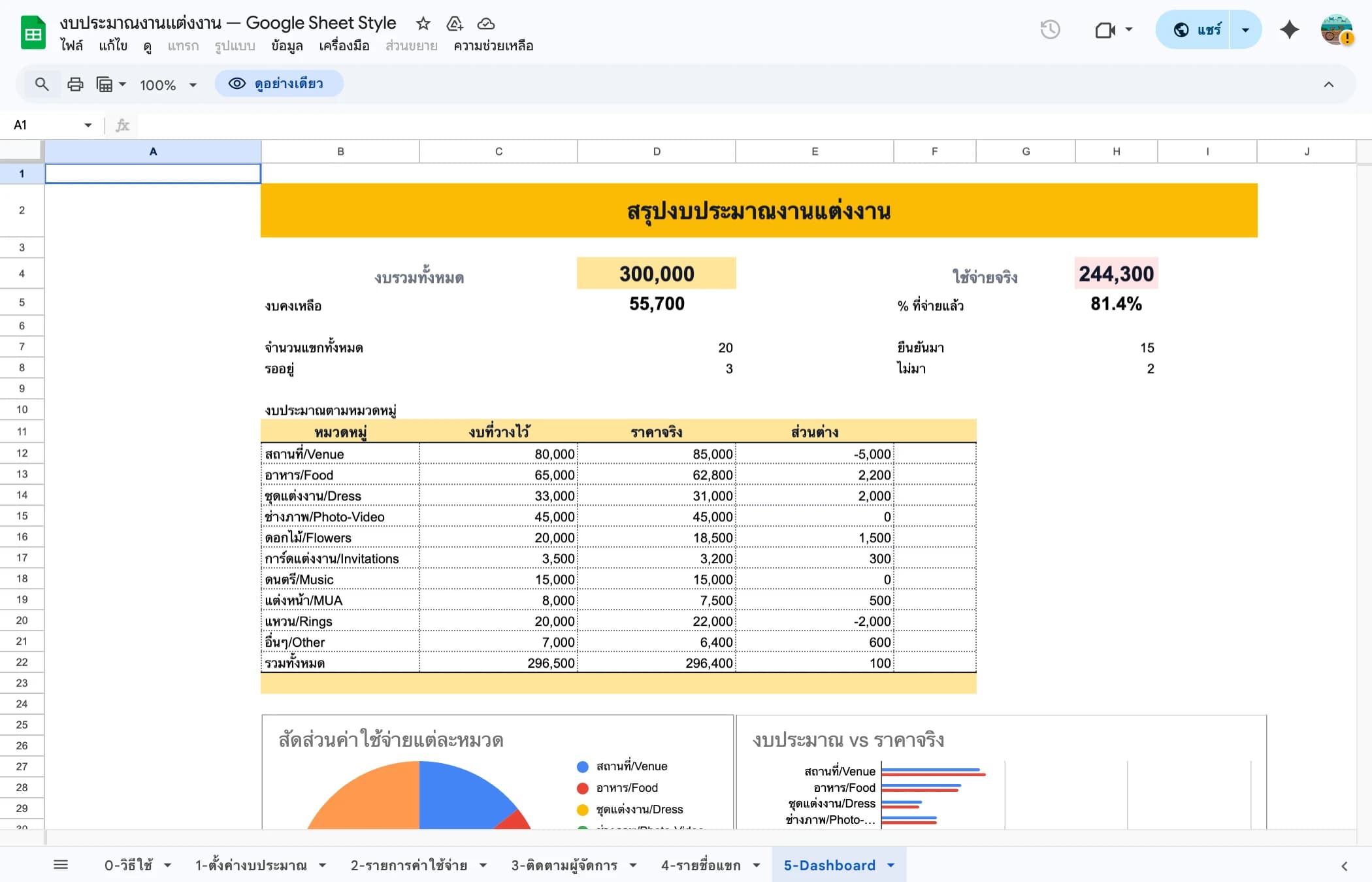Viewport: 1372px width, 882px height.
Task: Print the spreadsheet
Action: (75, 84)
